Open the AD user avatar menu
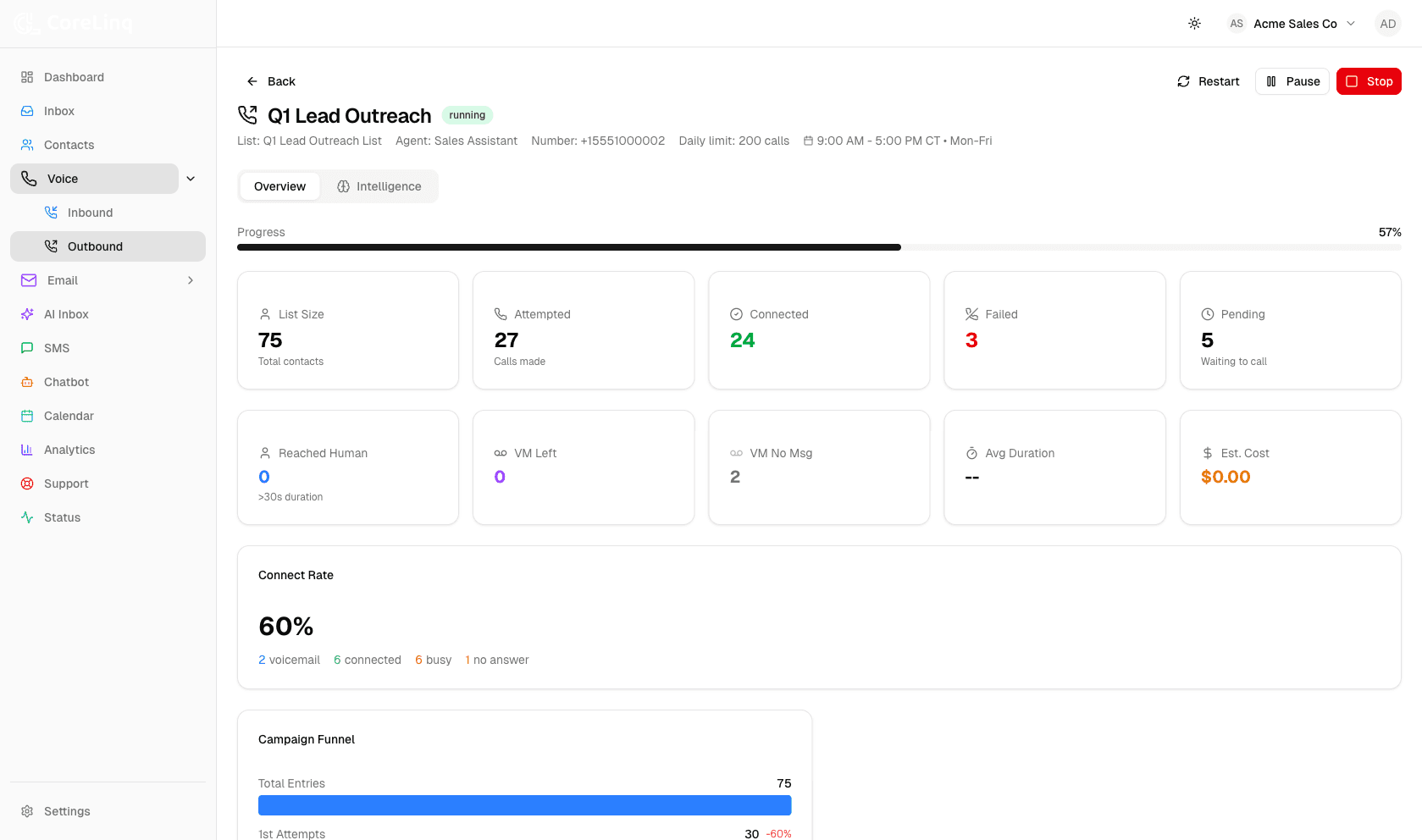The width and height of the screenshot is (1422, 840). pos(1387,24)
